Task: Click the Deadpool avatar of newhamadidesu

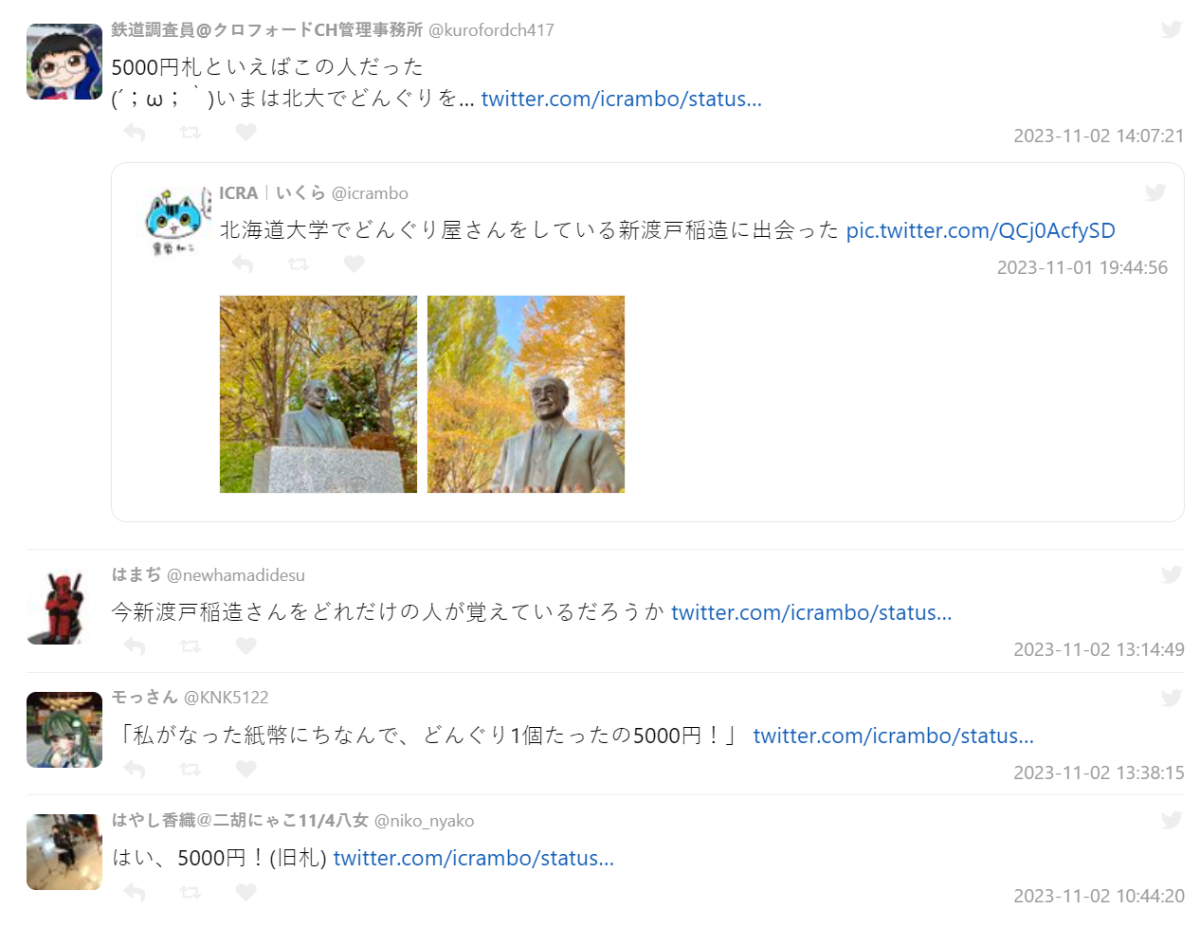Action: [x=64, y=607]
